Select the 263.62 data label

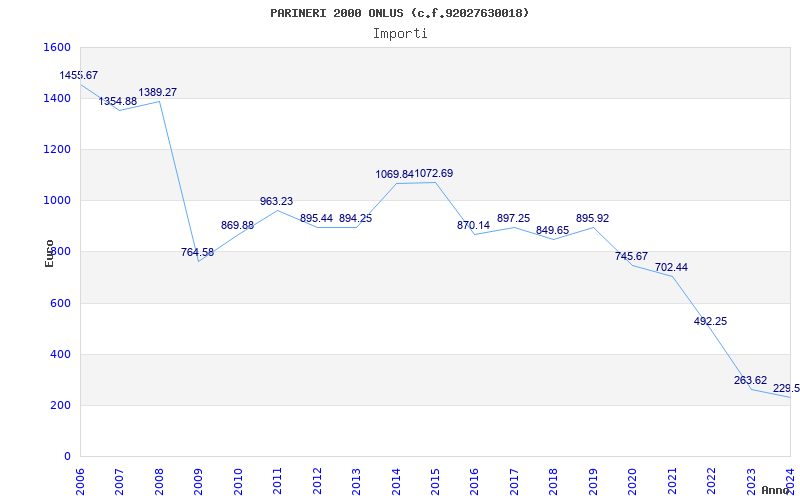(751, 380)
